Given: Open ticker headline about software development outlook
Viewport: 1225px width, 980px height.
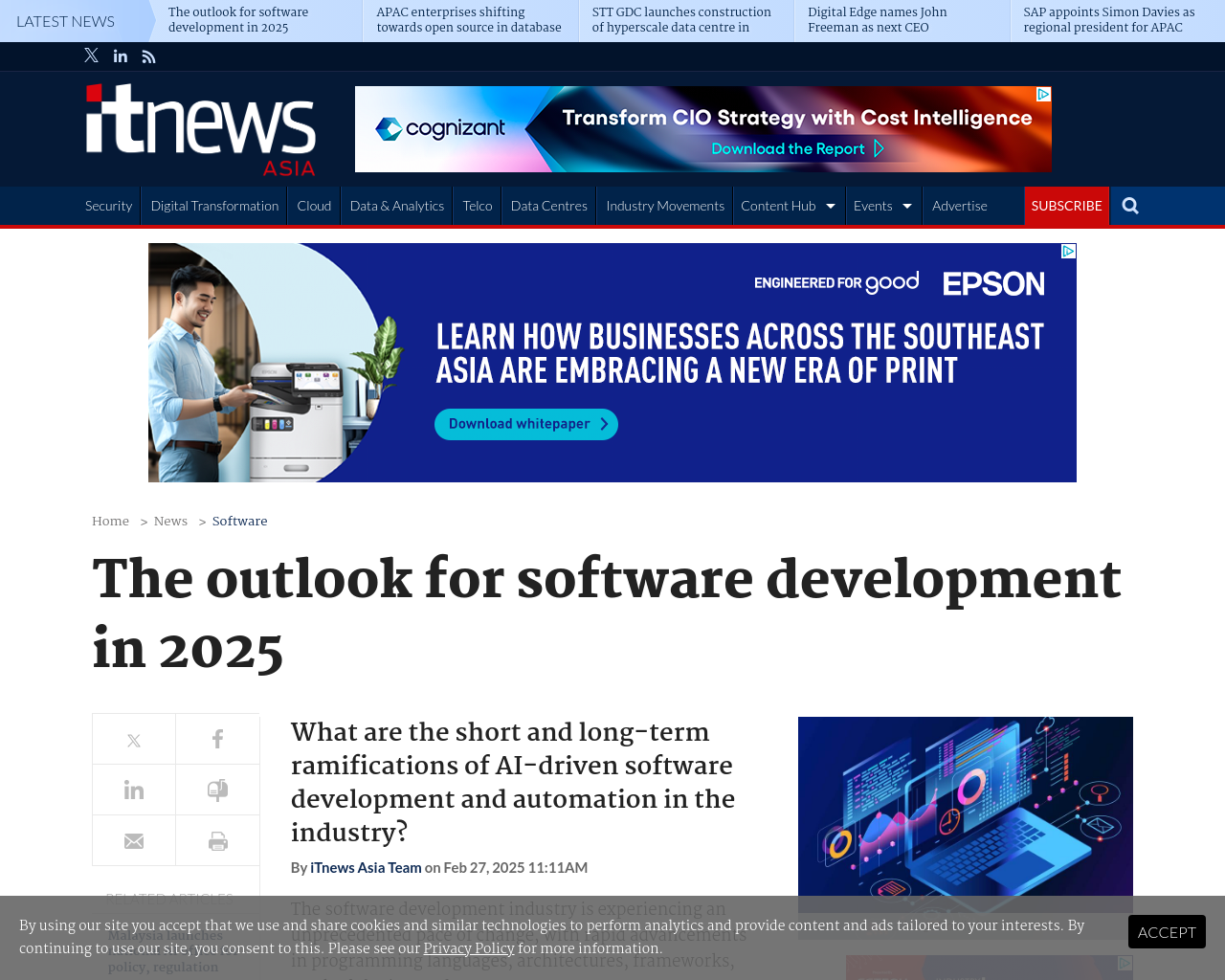Looking at the screenshot, I should 238,20.
